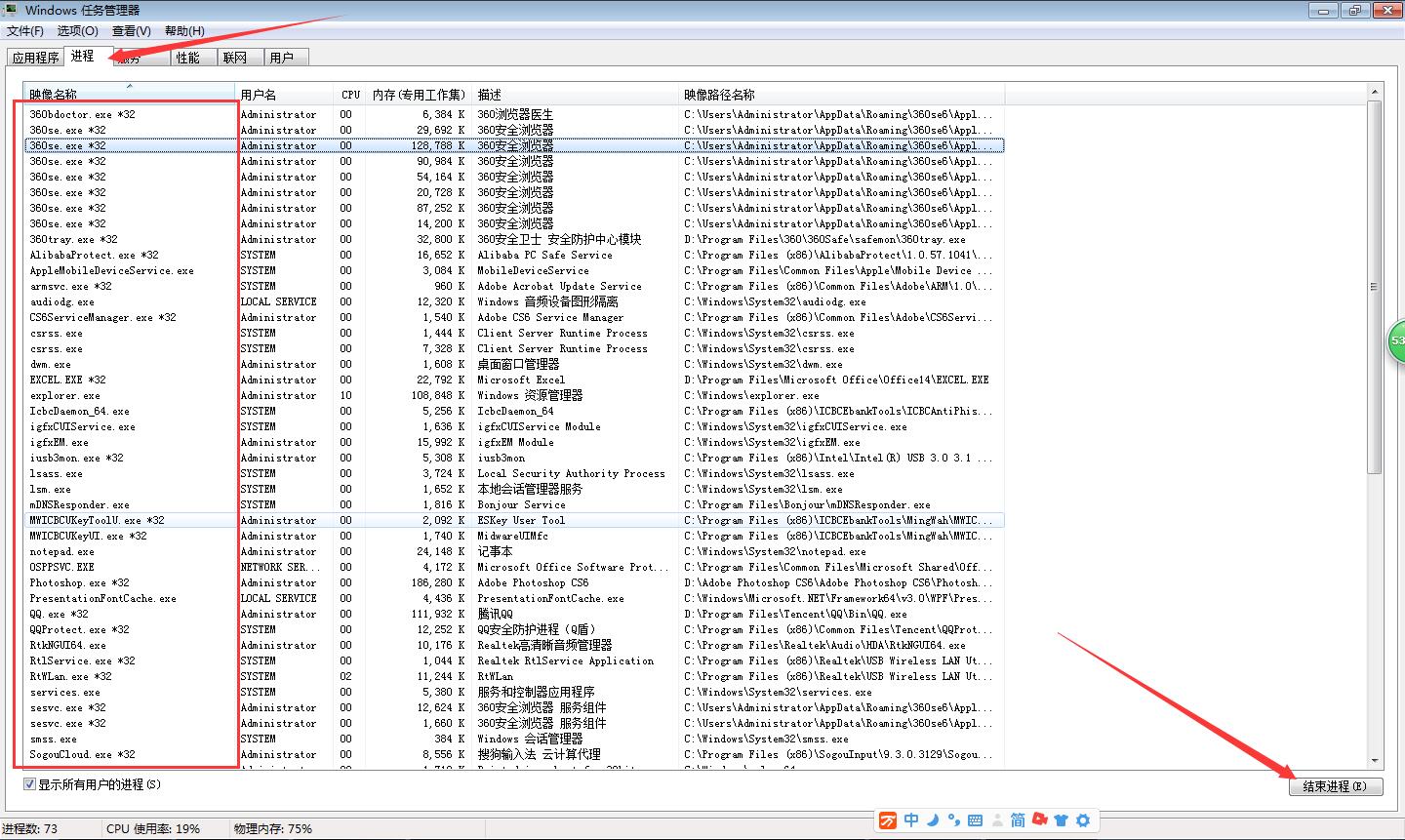Select the explorer.exe process
Image resolution: width=1405 pixels, height=840 pixels.
pos(514,395)
